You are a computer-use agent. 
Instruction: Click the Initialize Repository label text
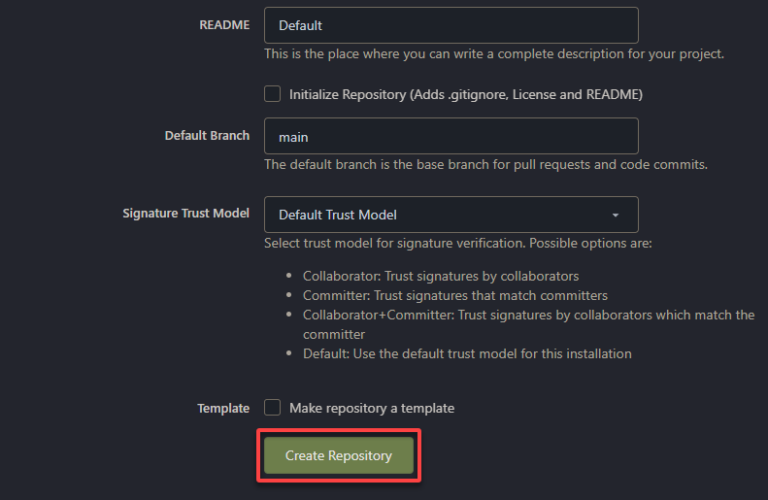466,95
